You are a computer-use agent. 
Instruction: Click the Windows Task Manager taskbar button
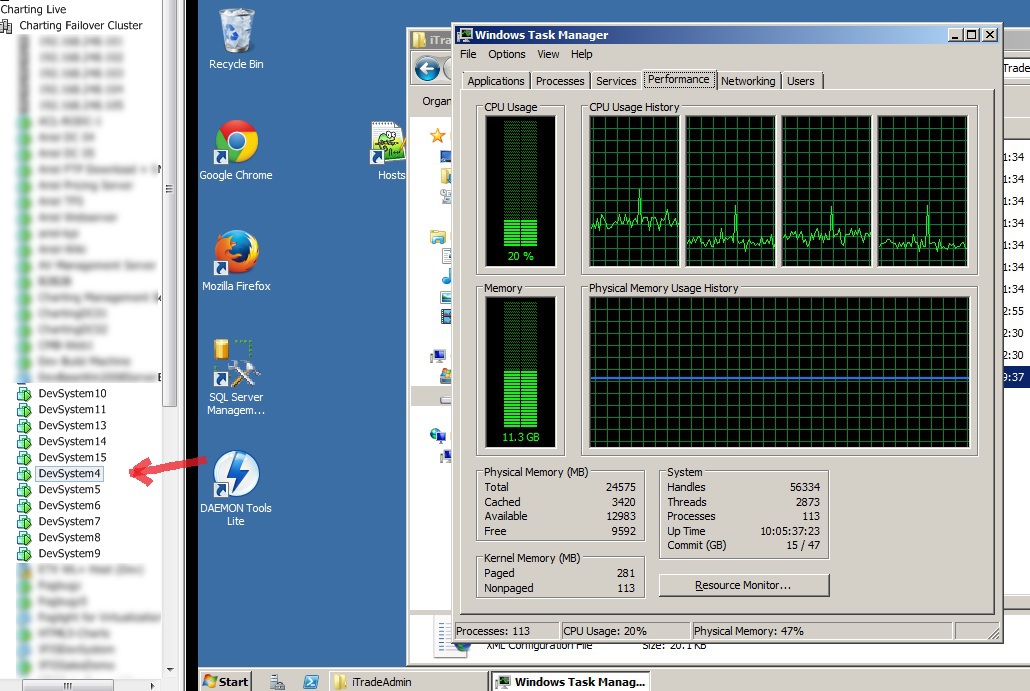coord(570,682)
